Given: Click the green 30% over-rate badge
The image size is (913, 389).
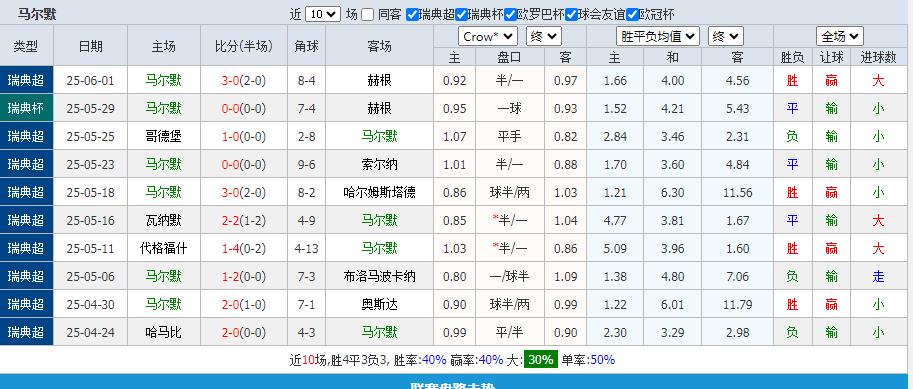Looking at the screenshot, I should coord(541,359).
